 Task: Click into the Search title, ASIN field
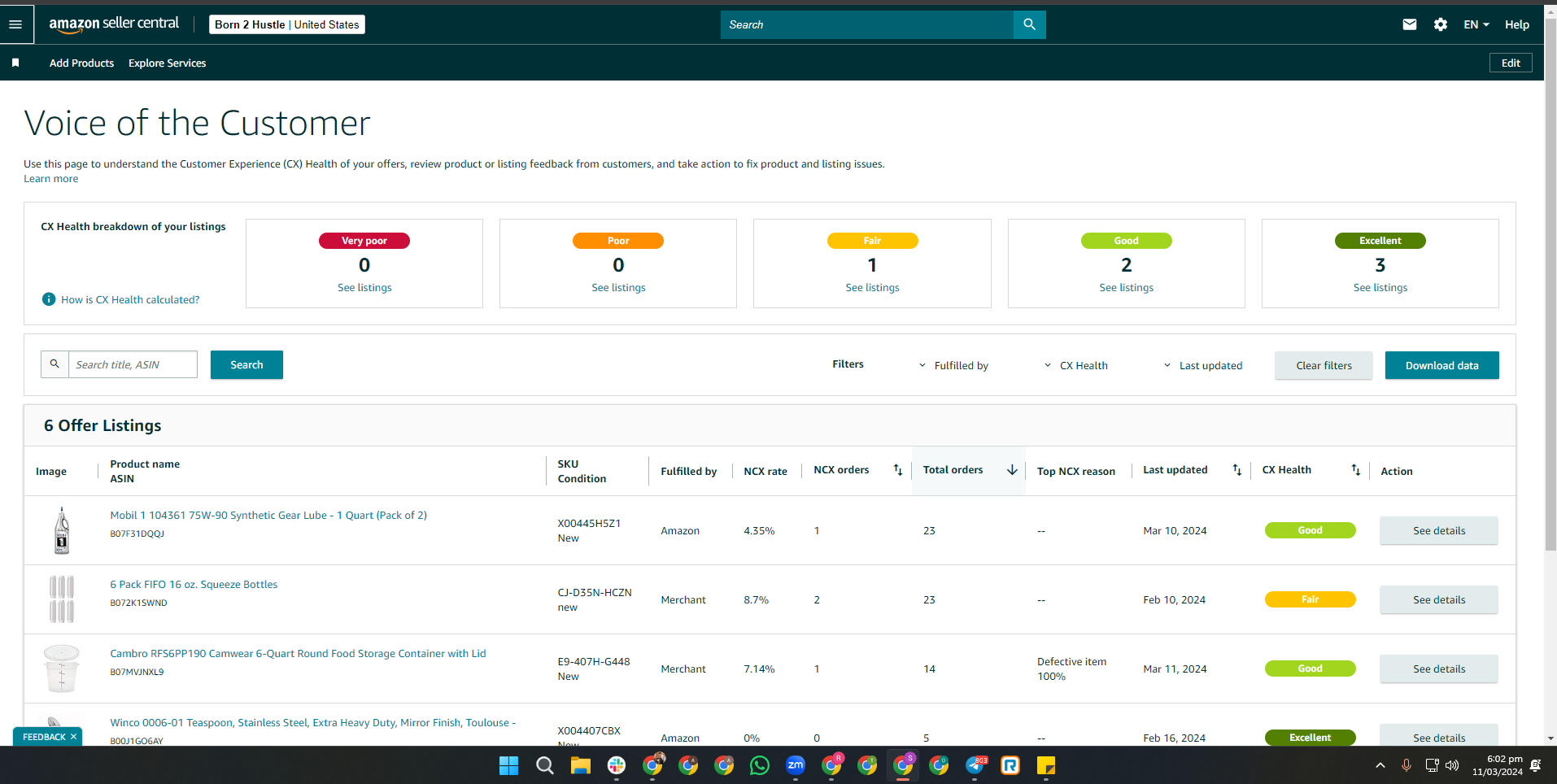click(x=133, y=364)
